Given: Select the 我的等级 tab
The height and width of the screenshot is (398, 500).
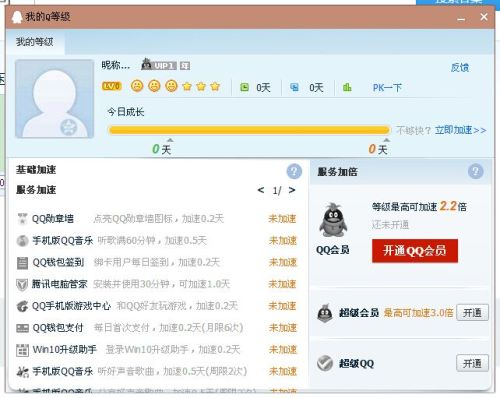Looking at the screenshot, I should pos(35,42).
